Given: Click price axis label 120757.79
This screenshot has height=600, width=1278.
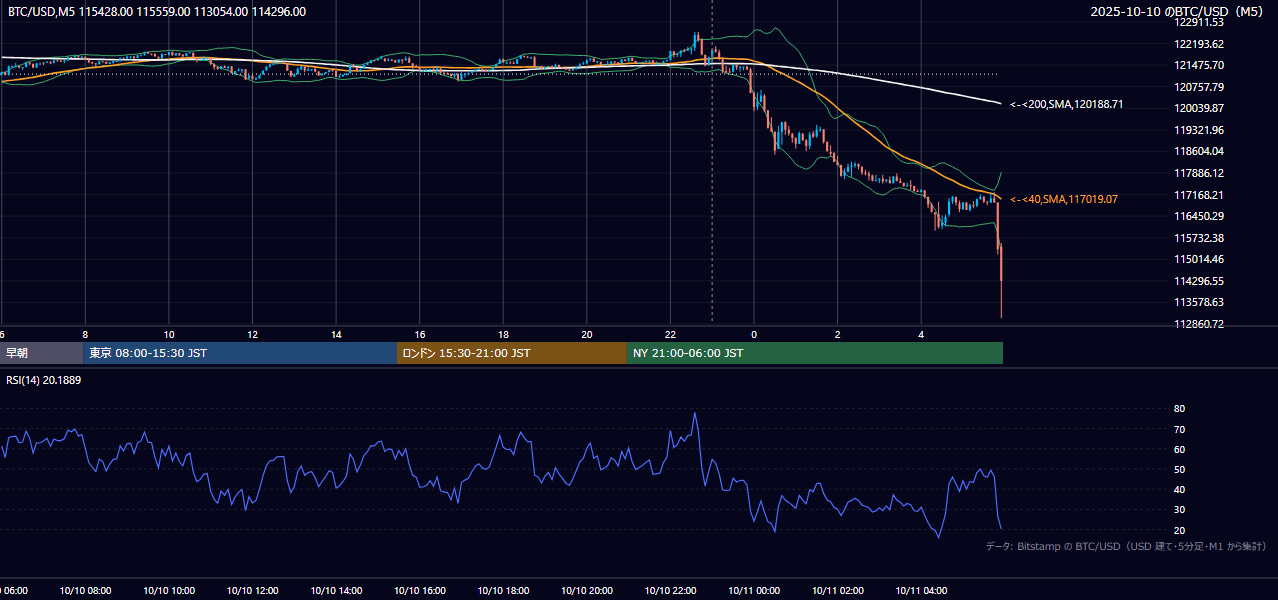Looking at the screenshot, I should pyautogui.click(x=1199, y=87).
